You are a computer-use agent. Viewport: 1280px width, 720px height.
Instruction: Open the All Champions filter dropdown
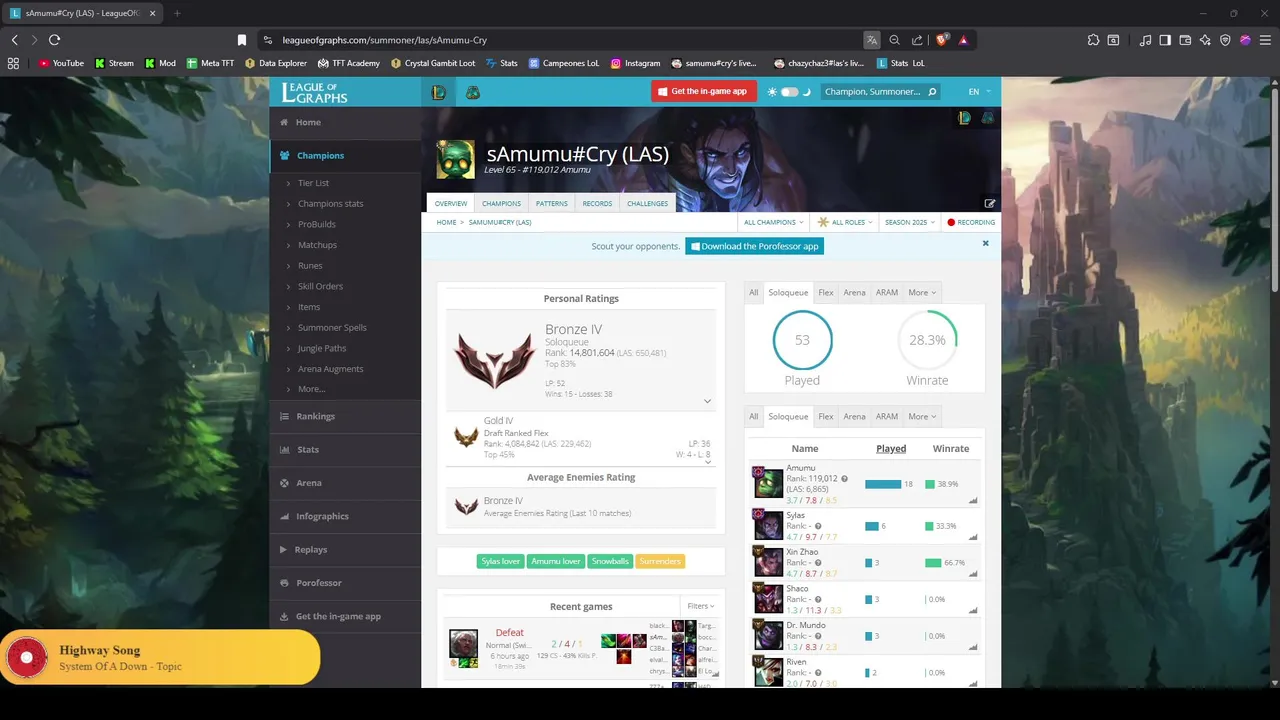pyautogui.click(x=773, y=222)
